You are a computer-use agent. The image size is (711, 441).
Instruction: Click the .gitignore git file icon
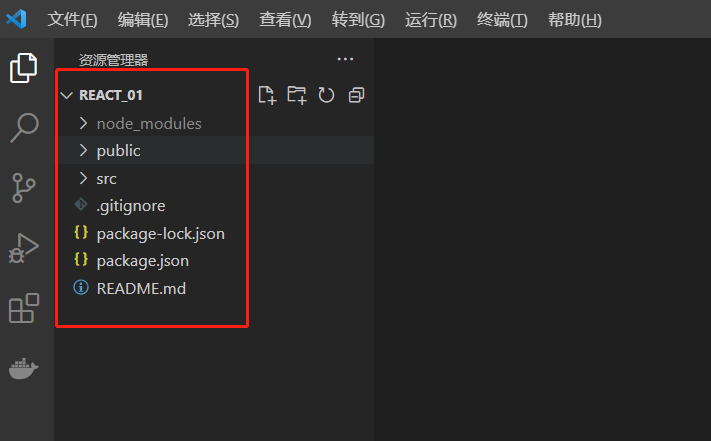click(81, 205)
